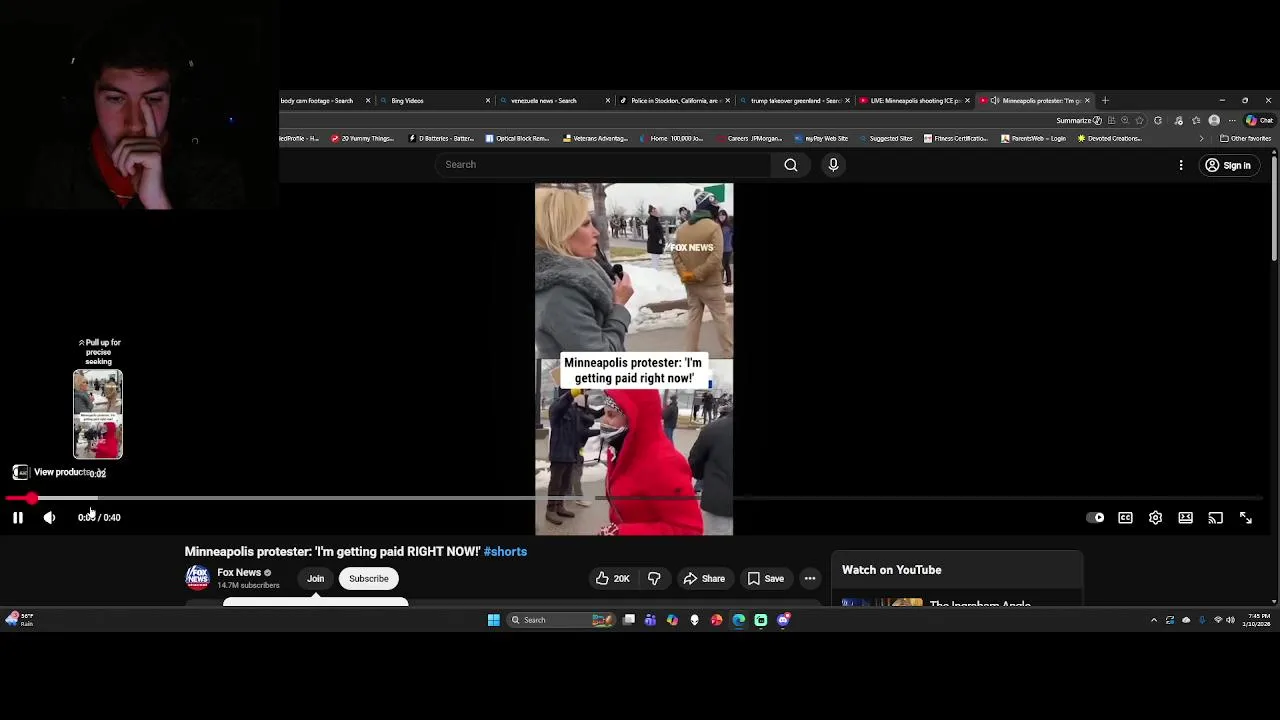Open Microsoft Edge from taskbar
Image resolution: width=1280 pixels, height=720 pixels.
click(x=738, y=620)
